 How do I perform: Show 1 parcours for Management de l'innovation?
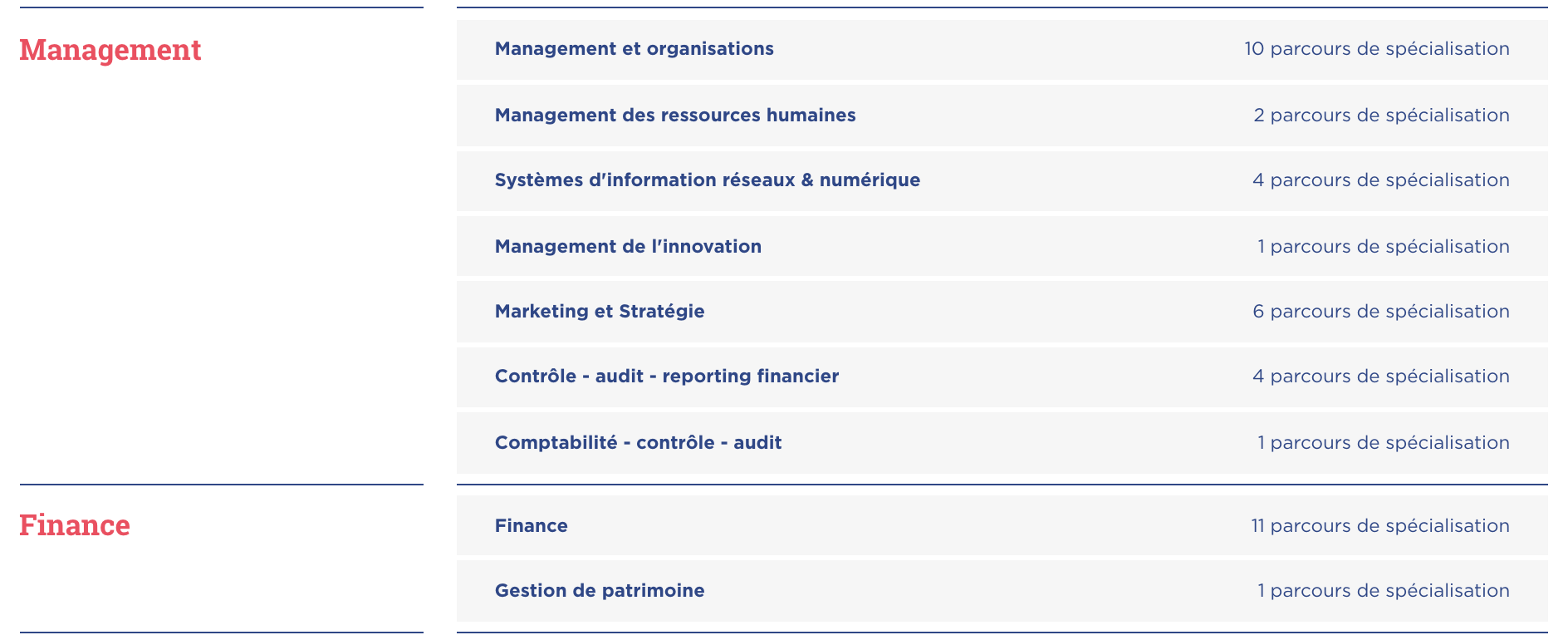coord(1383,247)
